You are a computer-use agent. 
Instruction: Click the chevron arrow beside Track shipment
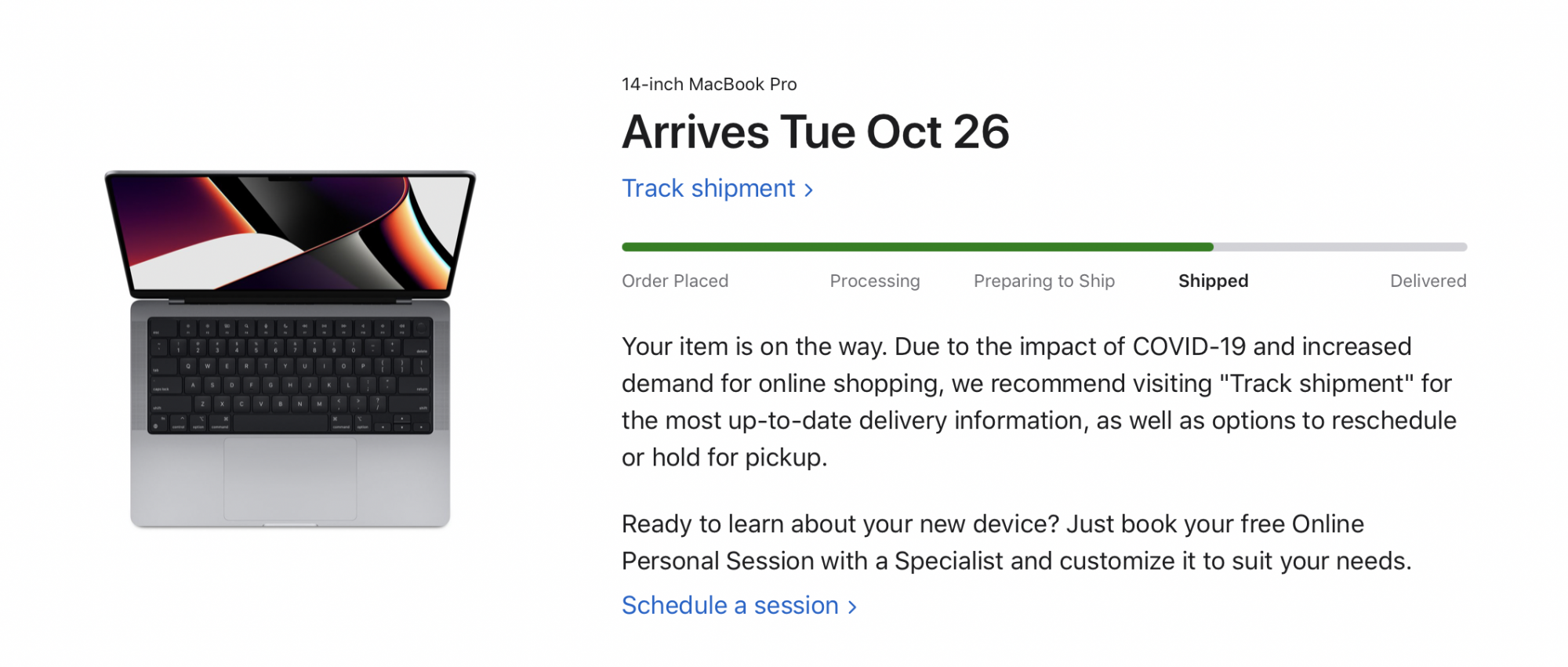click(x=809, y=190)
